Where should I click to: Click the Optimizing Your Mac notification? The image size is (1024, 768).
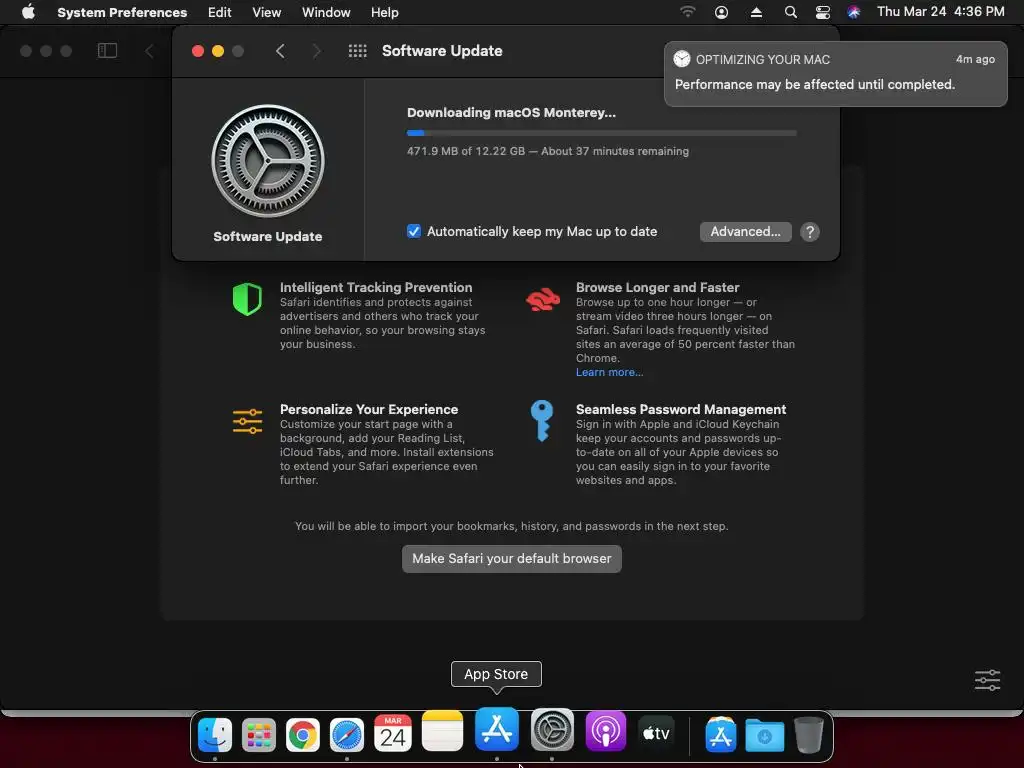tap(835, 73)
